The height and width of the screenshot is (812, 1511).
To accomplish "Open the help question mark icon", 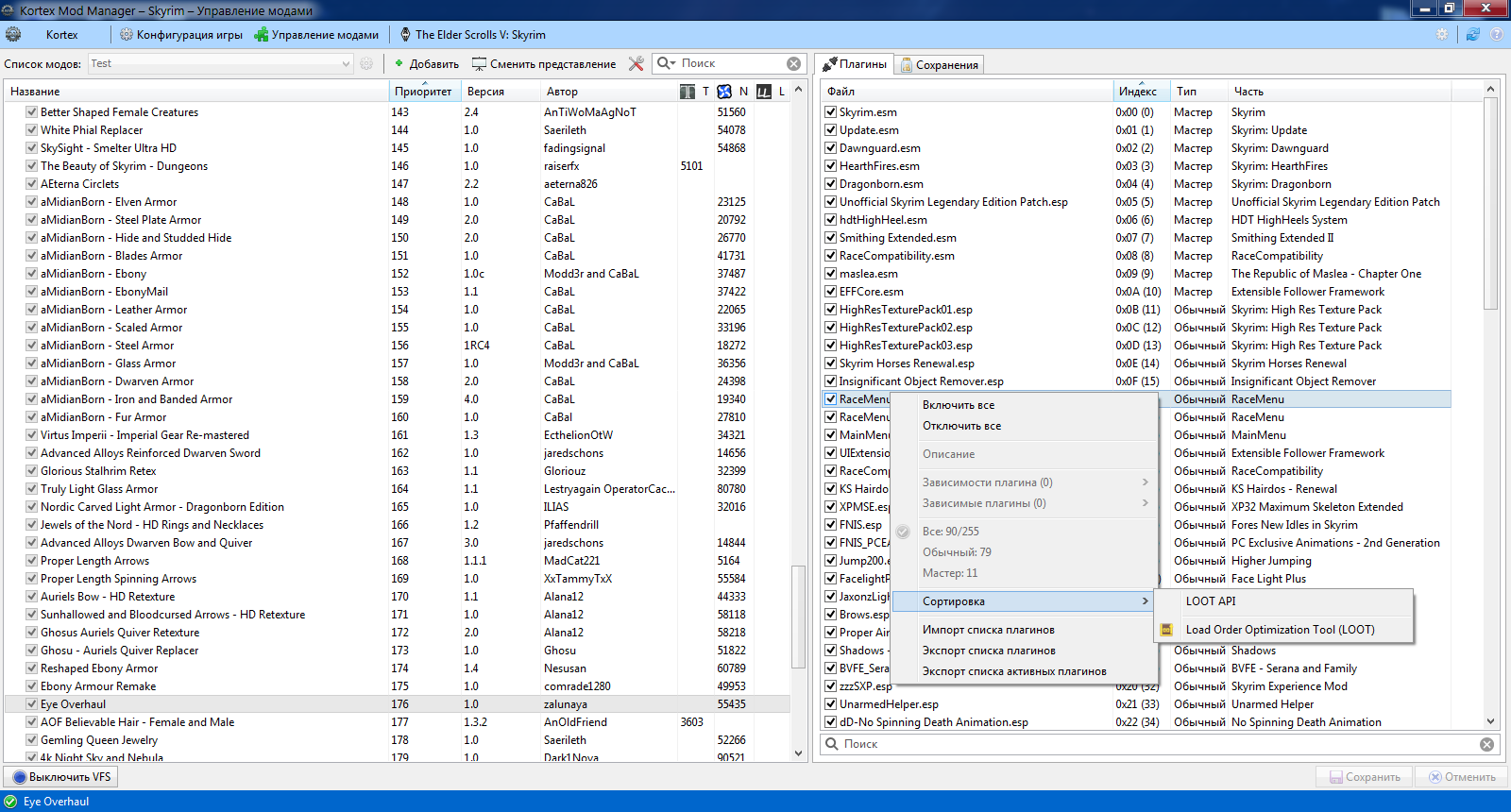I will pyautogui.click(x=1497, y=35).
